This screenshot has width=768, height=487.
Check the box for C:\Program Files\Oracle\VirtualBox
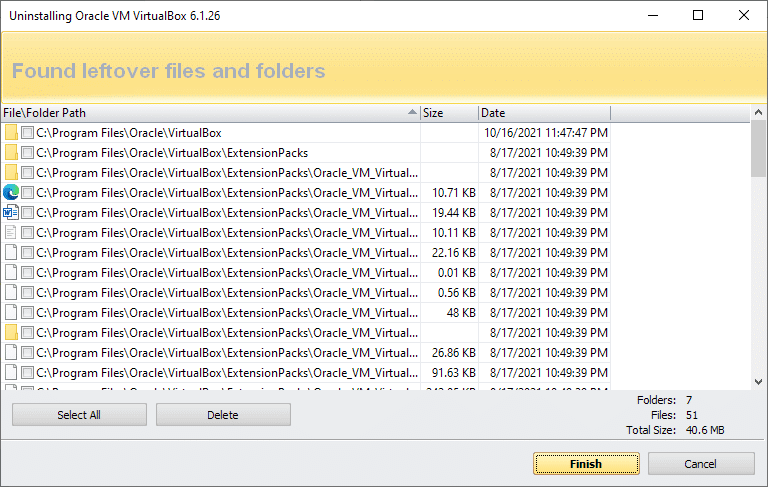27,133
